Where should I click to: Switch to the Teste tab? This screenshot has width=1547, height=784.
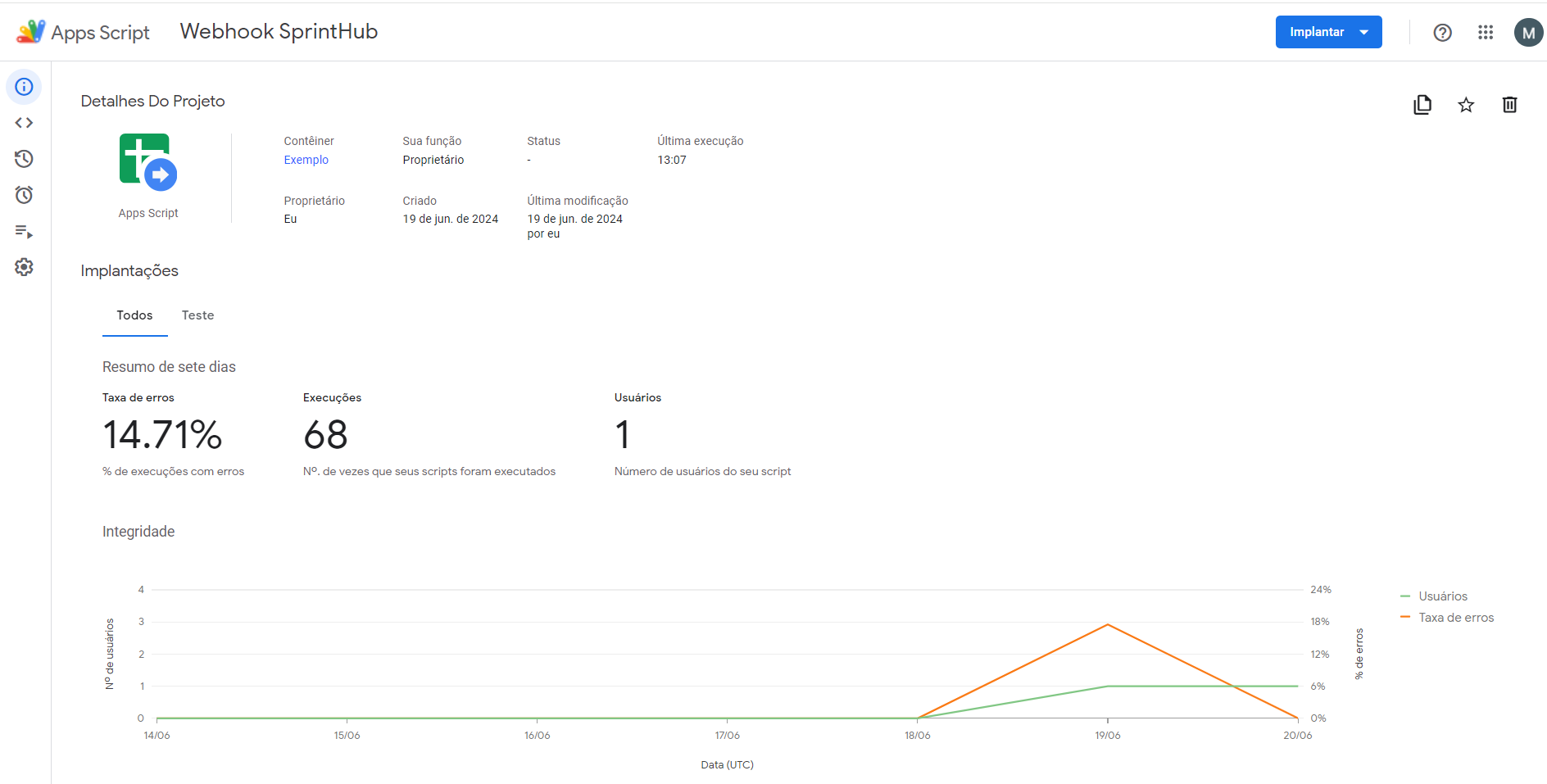pyautogui.click(x=197, y=315)
